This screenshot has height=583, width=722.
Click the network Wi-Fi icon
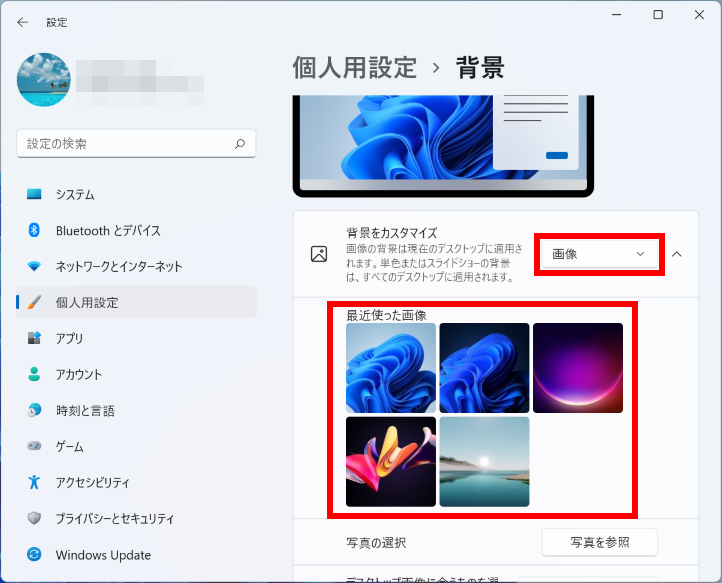[x=34, y=266]
